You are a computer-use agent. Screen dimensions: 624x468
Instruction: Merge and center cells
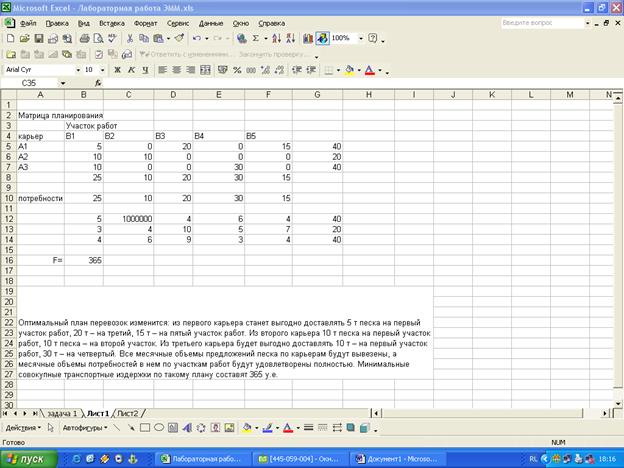[x=205, y=70]
